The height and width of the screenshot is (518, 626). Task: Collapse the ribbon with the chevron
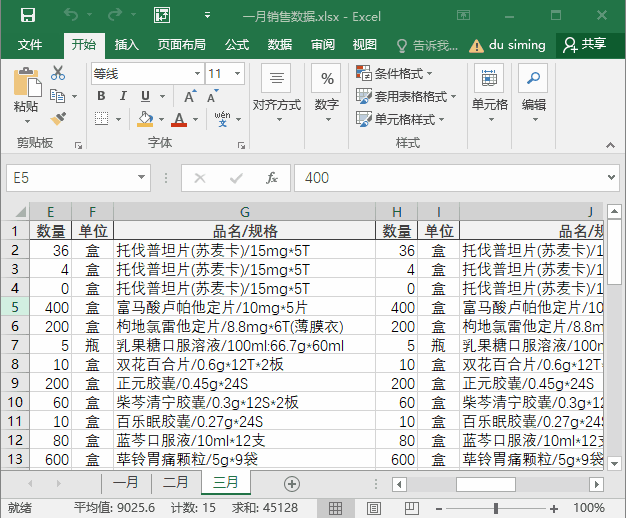pos(610,145)
